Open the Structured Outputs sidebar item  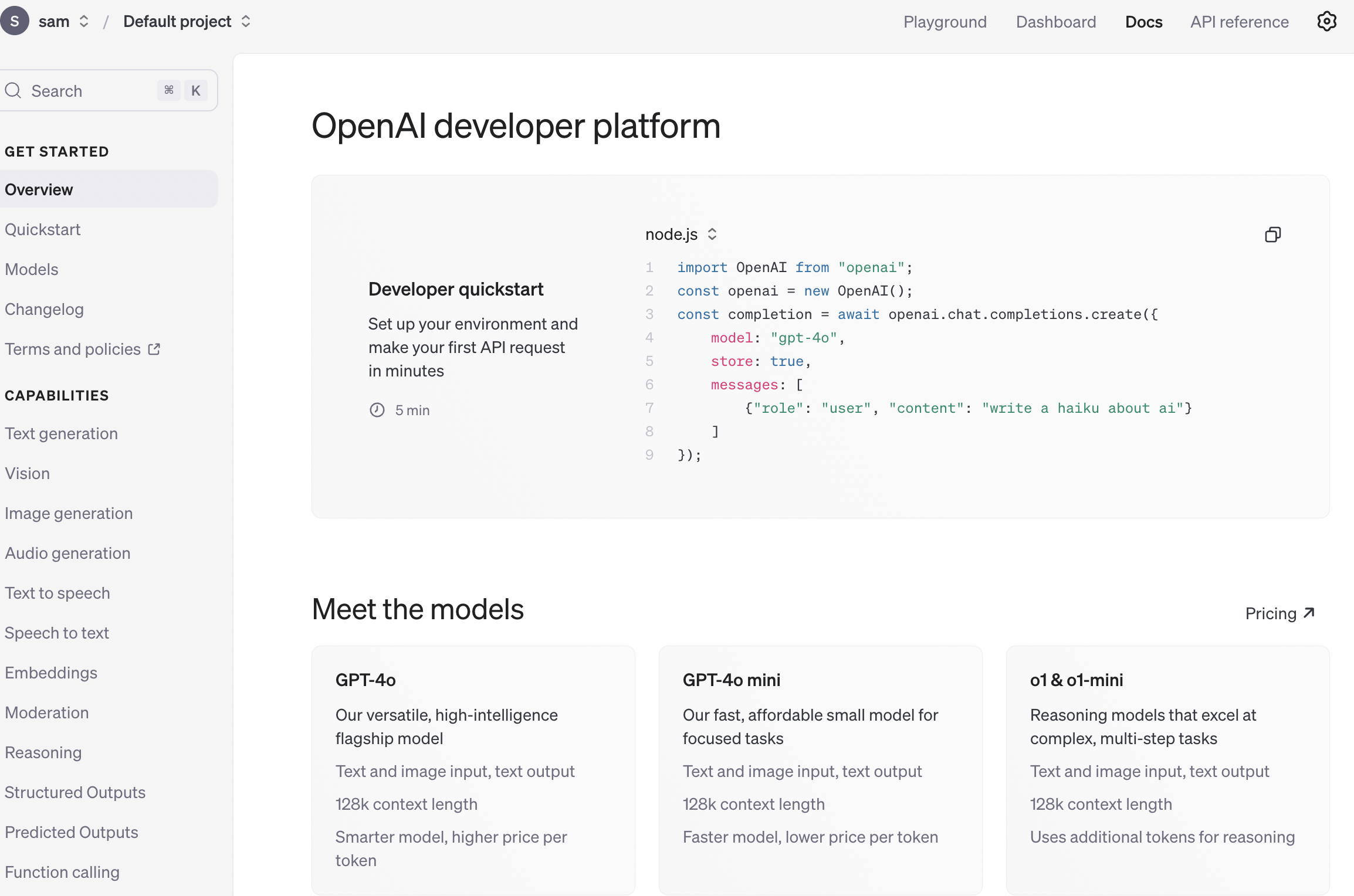75,792
